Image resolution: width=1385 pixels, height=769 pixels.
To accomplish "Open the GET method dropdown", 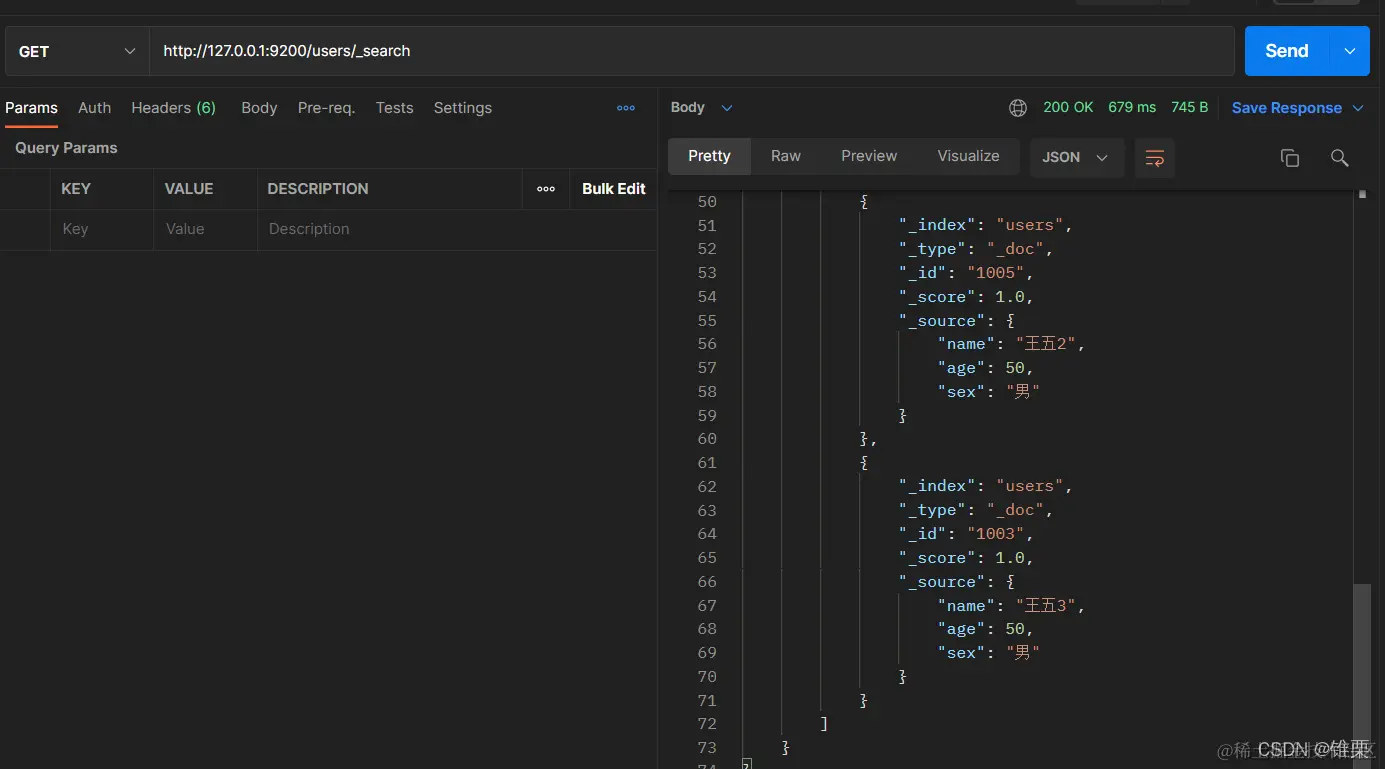I will tap(77, 51).
